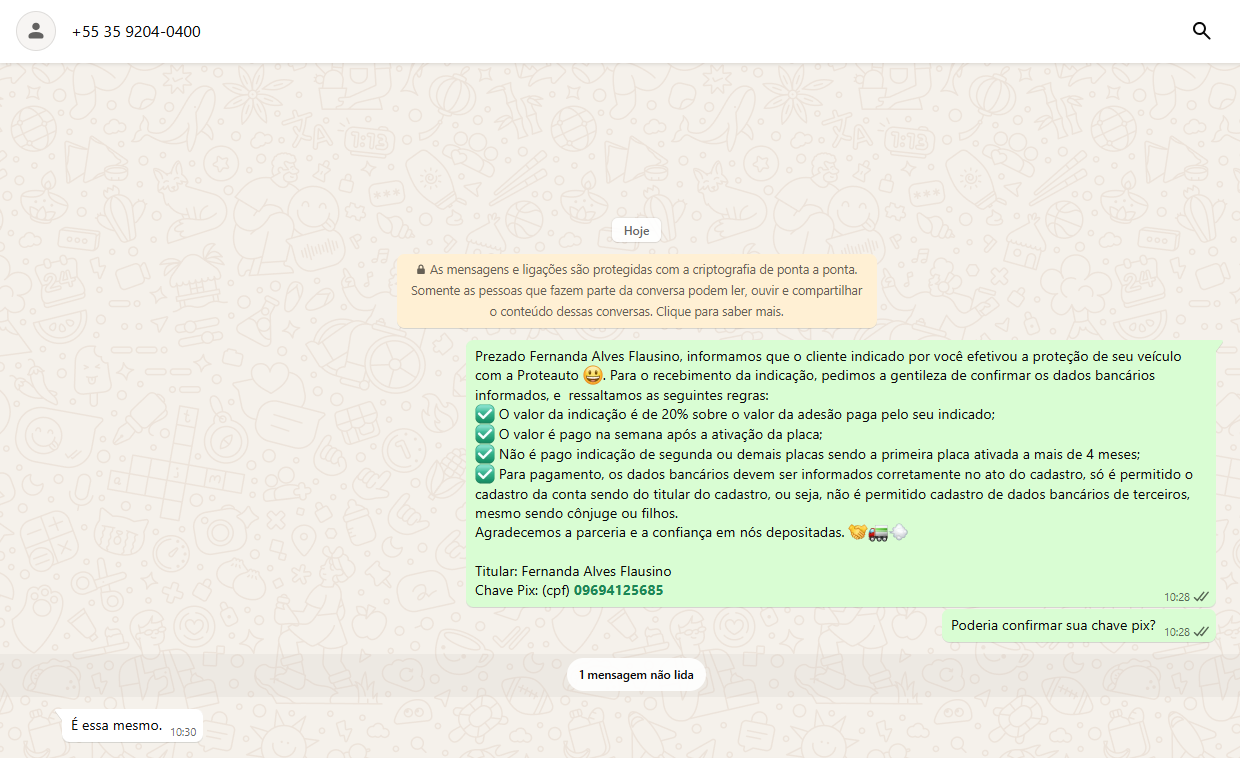This screenshot has height=758, width=1240.
Task: Open search in the conversation
Action: (1201, 31)
